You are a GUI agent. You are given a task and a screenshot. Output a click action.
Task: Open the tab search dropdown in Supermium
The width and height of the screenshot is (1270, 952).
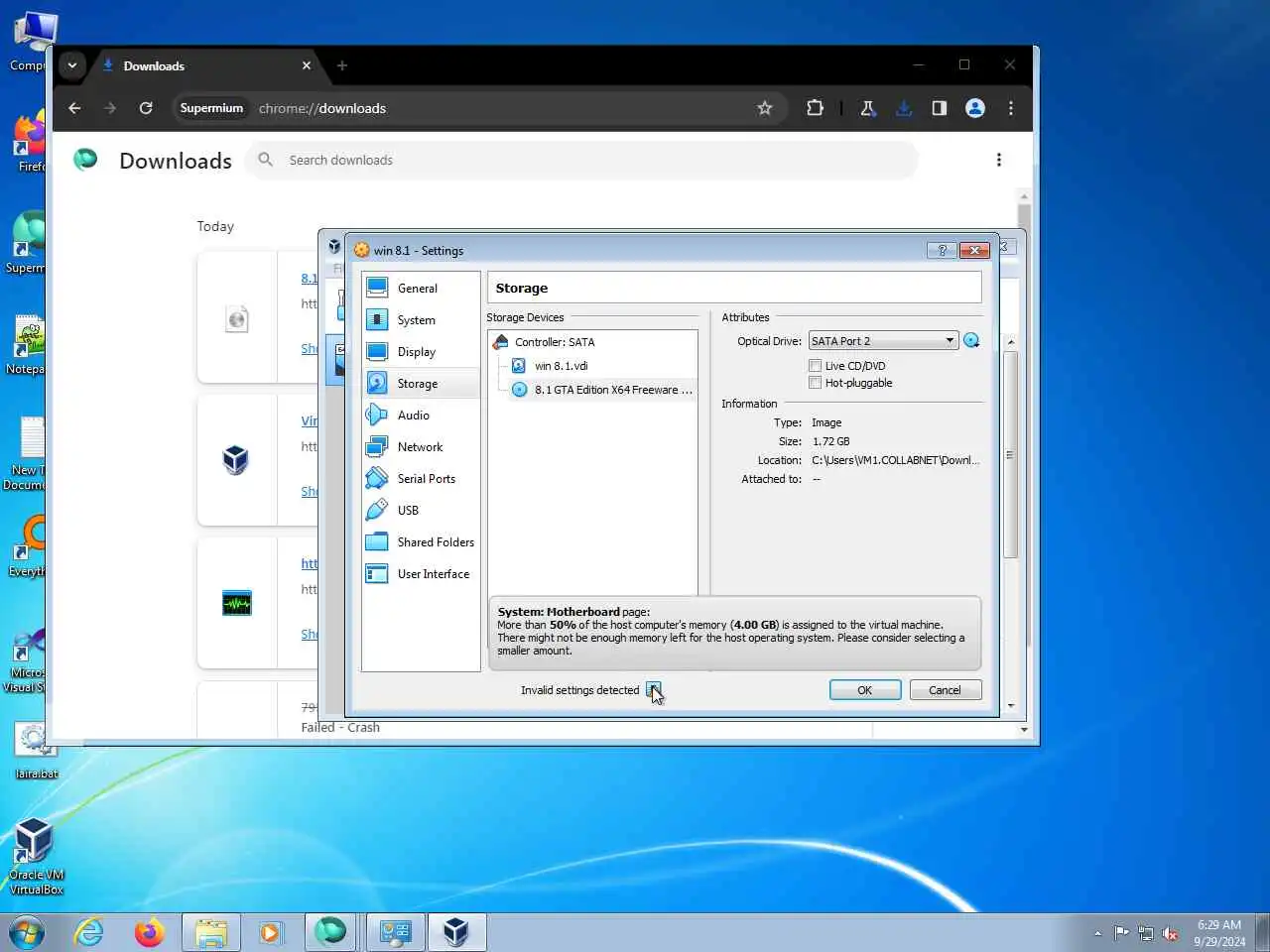(72, 65)
